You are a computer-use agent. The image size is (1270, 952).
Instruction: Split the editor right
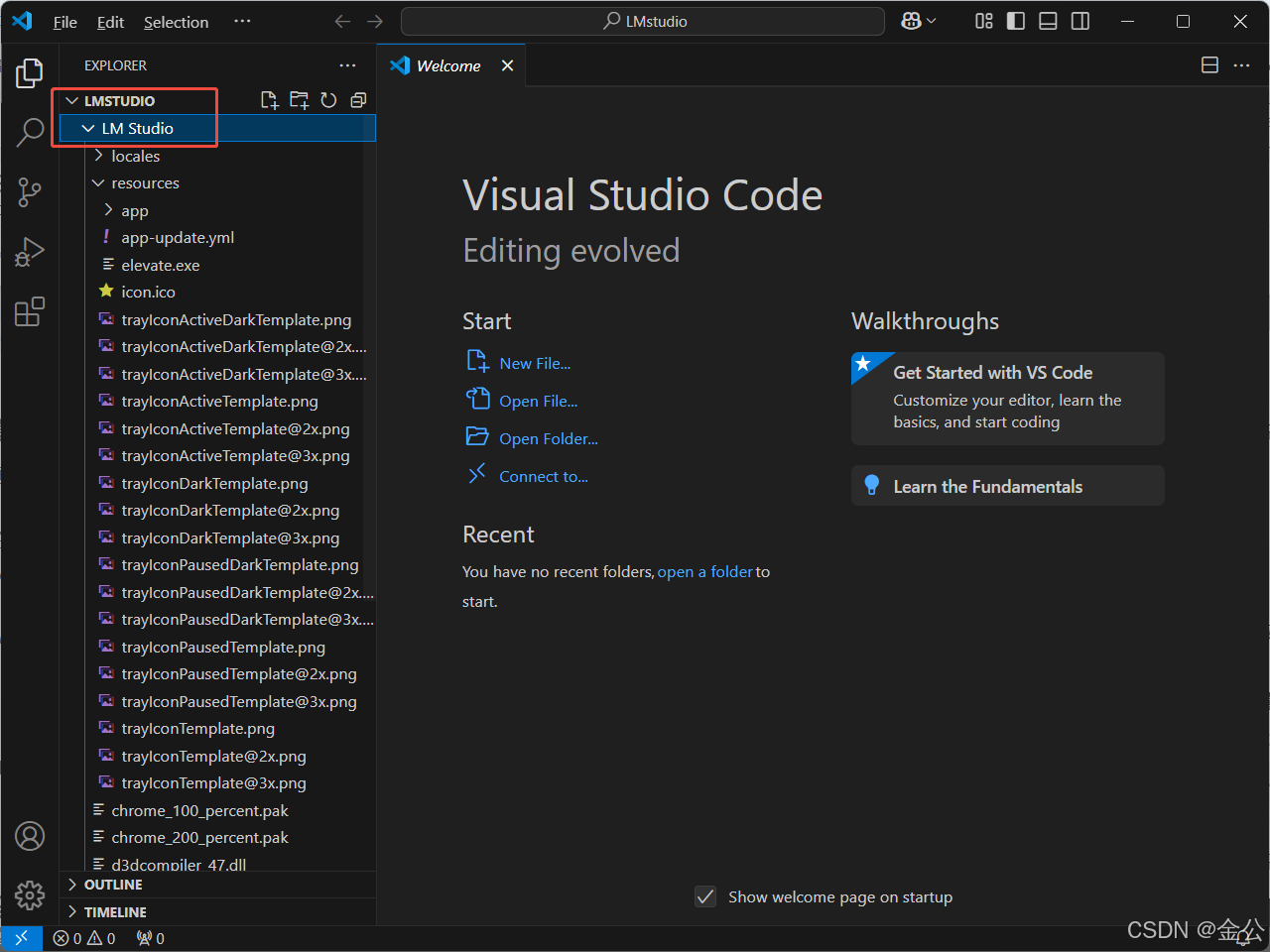coord(1209,65)
